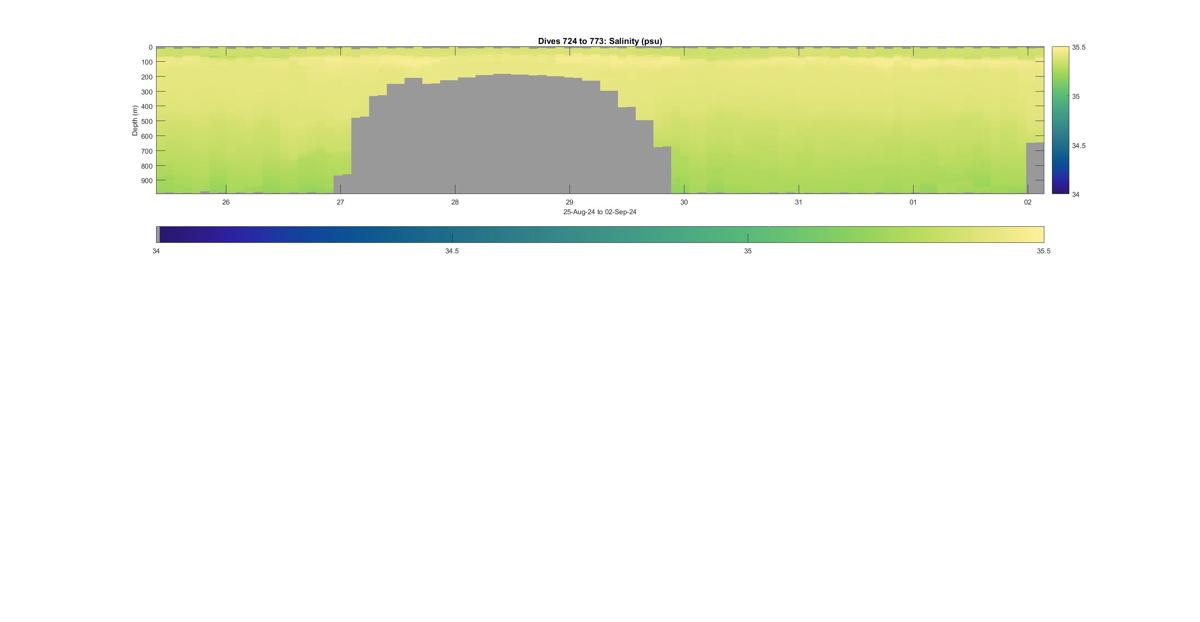Screen dimensions: 1200x622
Task: Select the date tick label "27"
Action: [340, 202]
